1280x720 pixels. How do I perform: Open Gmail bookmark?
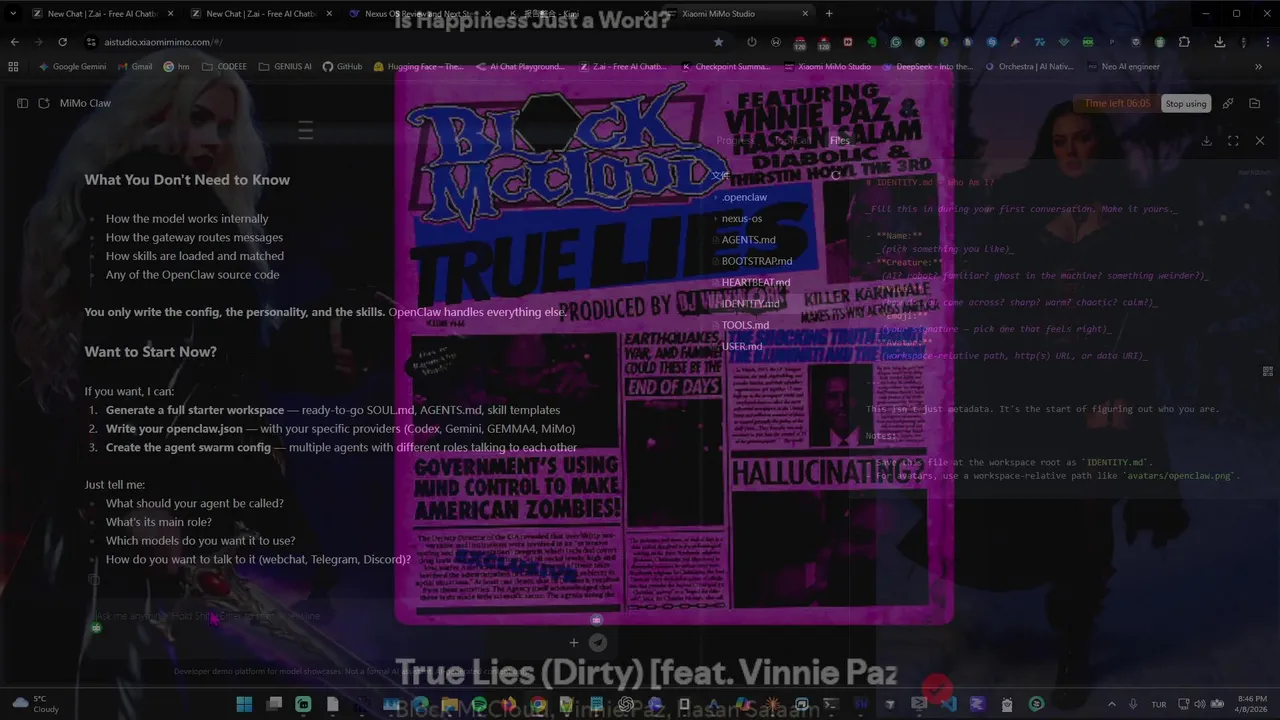coord(133,66)
